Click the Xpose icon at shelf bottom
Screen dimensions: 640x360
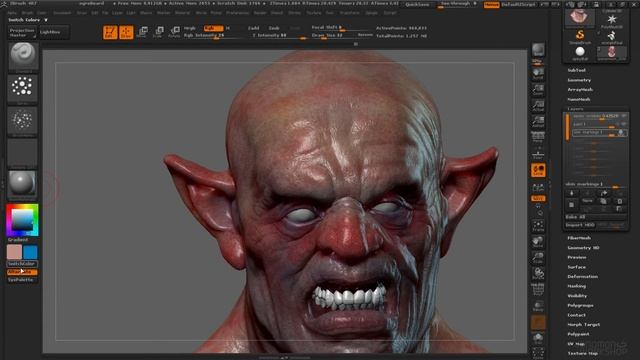[x=538, y=352]
